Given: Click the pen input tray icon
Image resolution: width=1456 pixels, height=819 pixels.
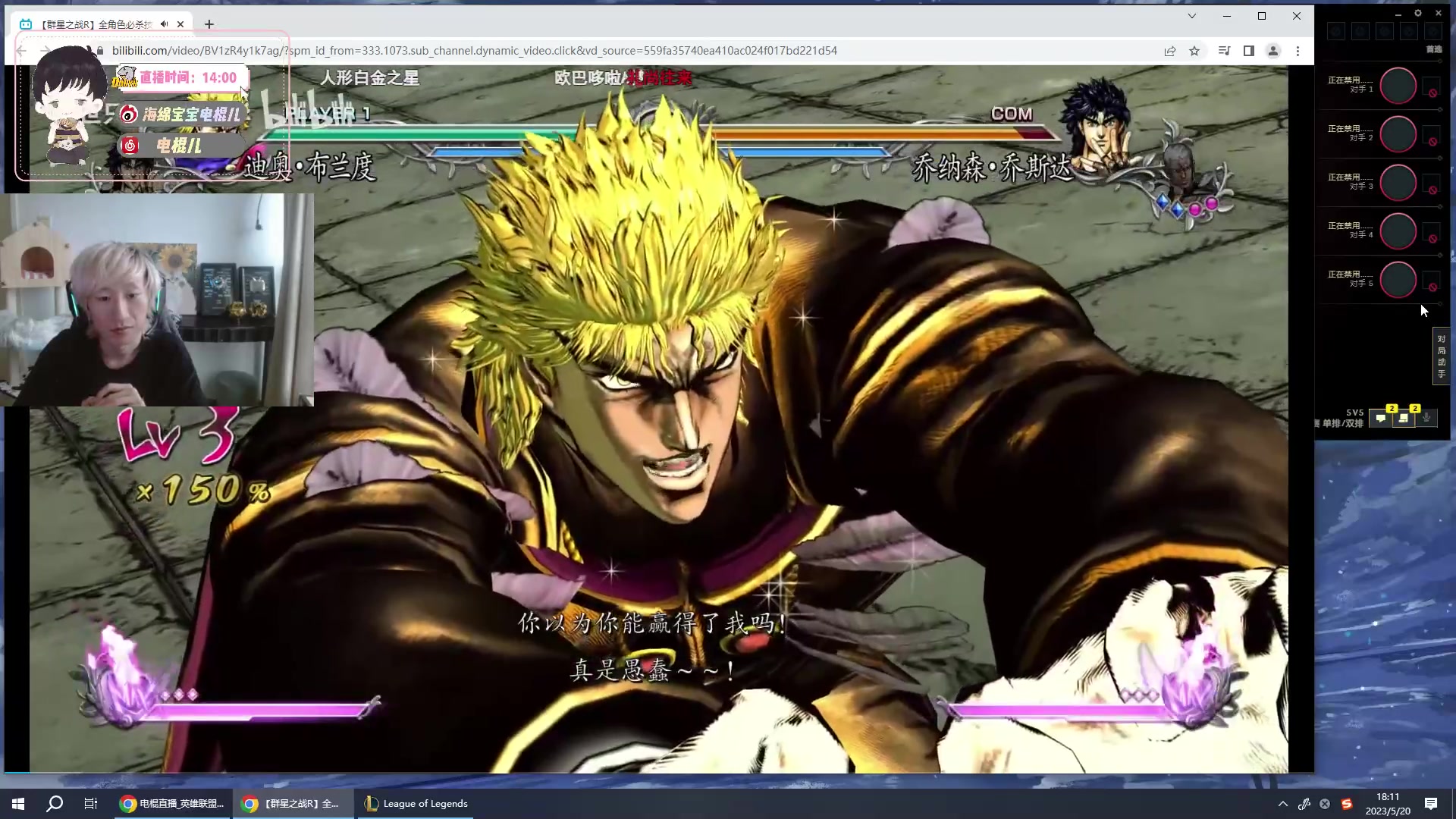Looking at the screenshot, I should coord(1304,804).
